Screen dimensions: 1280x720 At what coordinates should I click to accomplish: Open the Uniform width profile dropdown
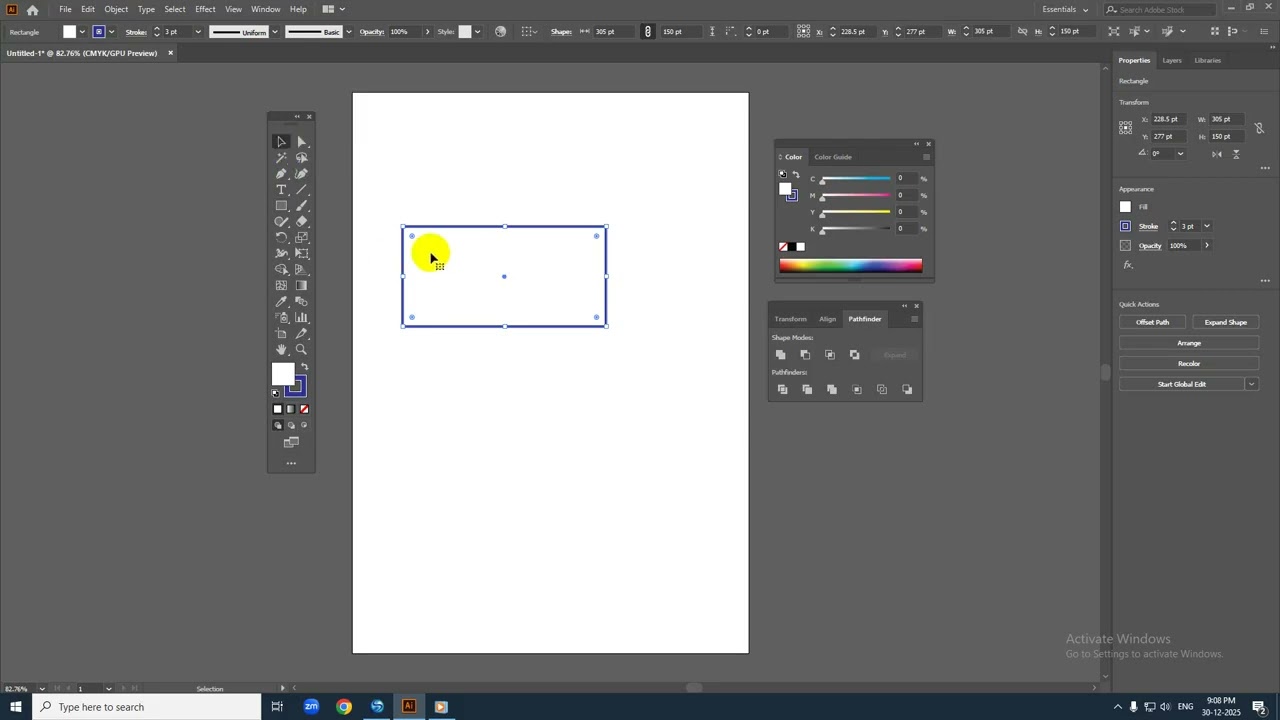point(274,32)
